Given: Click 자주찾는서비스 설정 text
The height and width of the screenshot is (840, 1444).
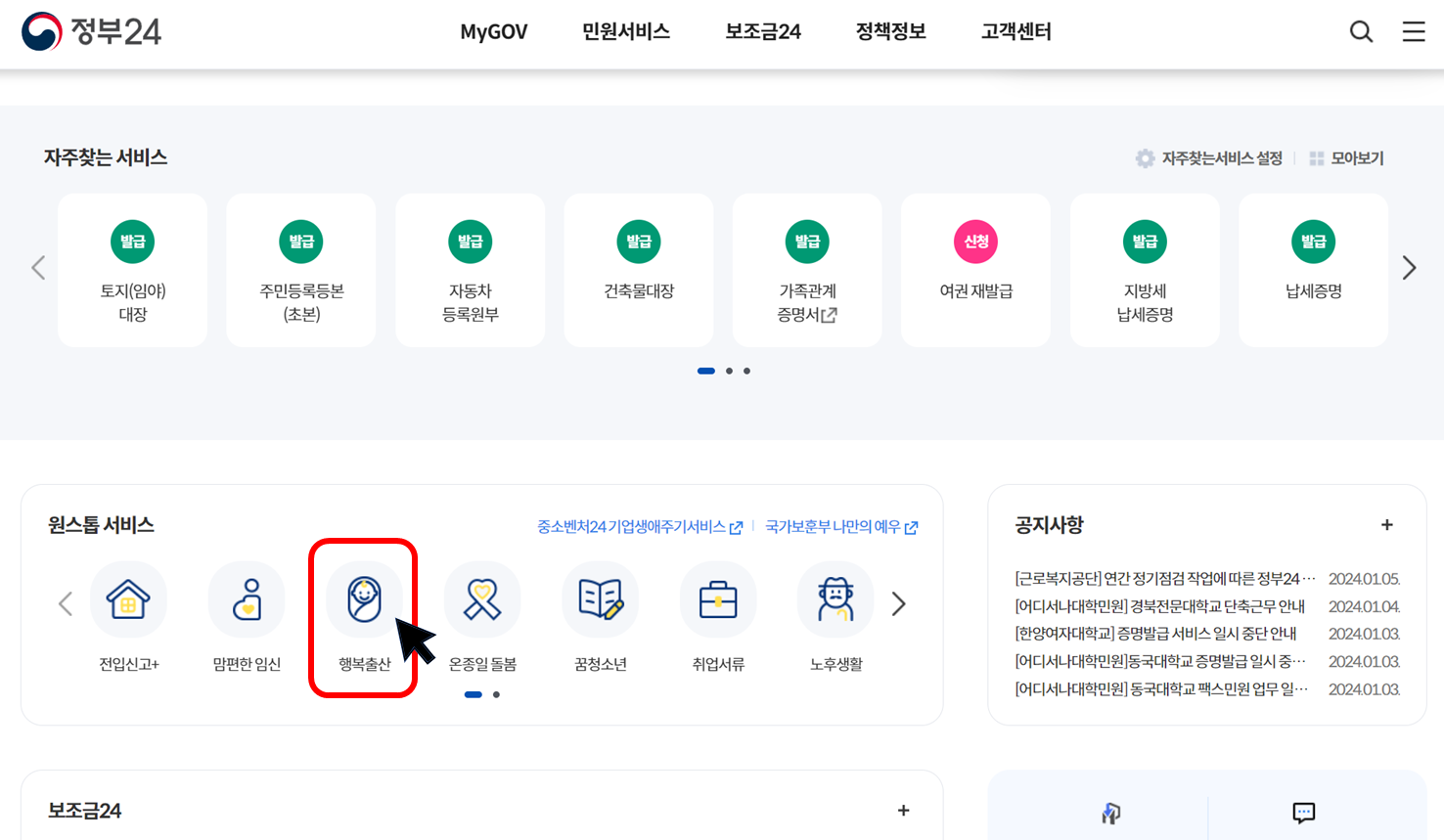Looking at the screenshot, I should coord(1222,158).
